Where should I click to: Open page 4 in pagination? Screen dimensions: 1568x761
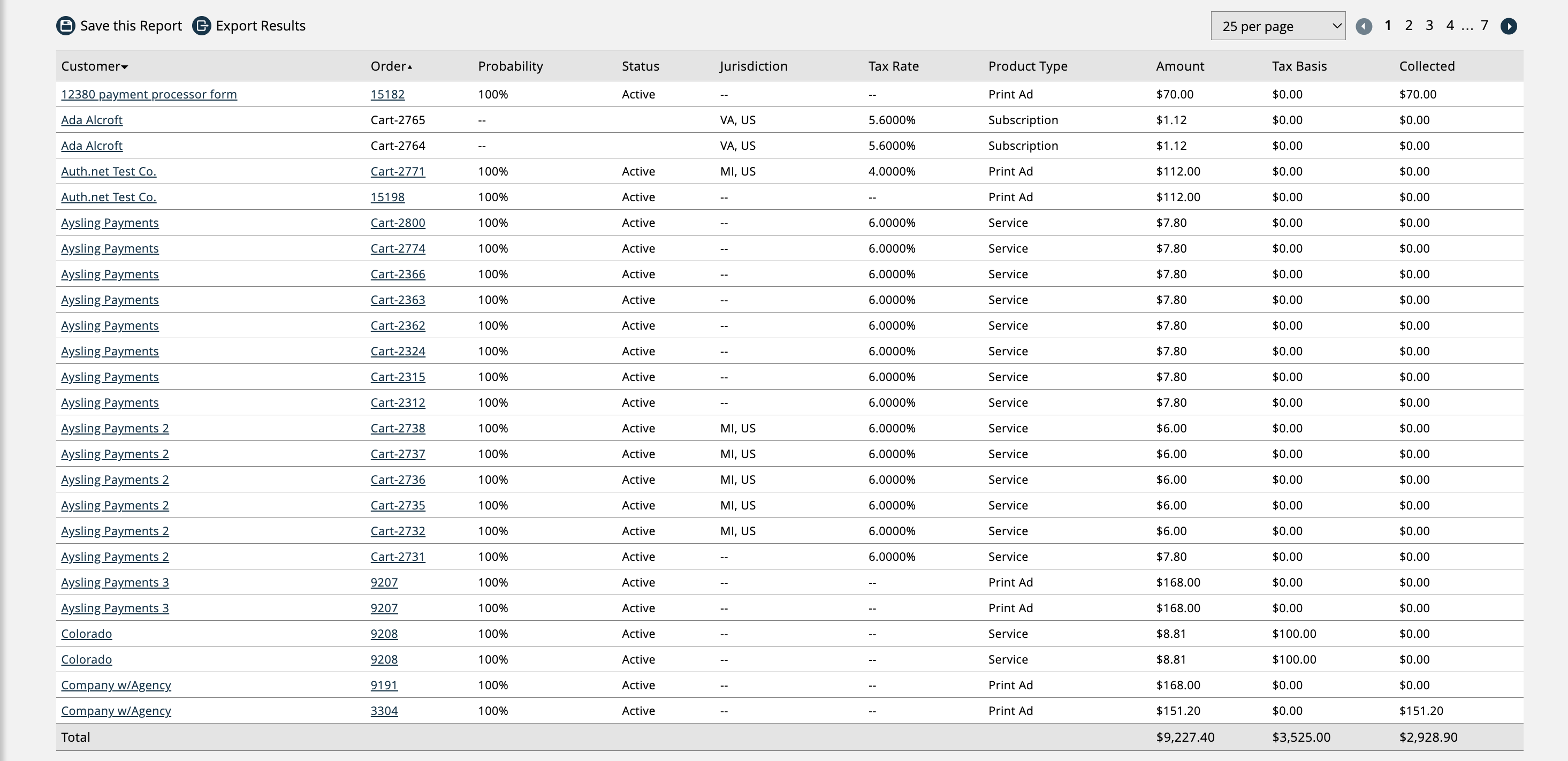click(x=1450, y=26)
